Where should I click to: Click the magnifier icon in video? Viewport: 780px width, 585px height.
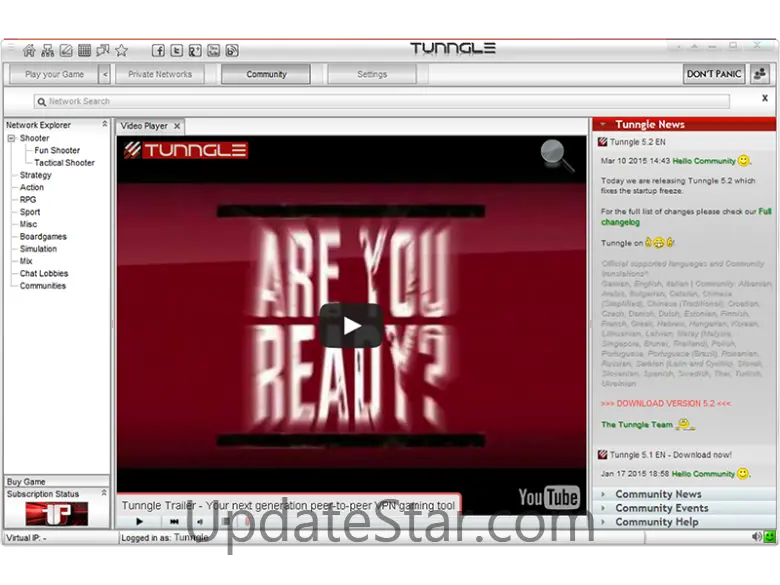[x=557, y=156]
